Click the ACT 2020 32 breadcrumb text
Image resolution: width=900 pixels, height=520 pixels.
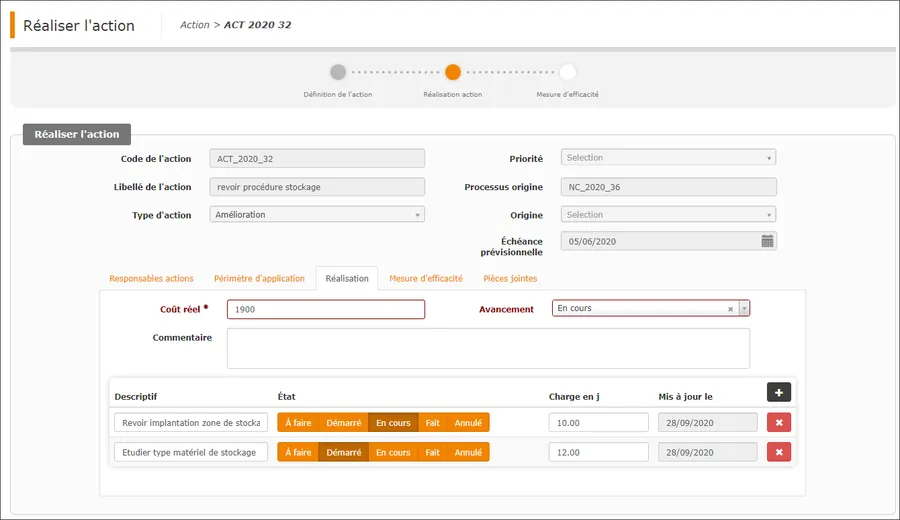point(257,25)
